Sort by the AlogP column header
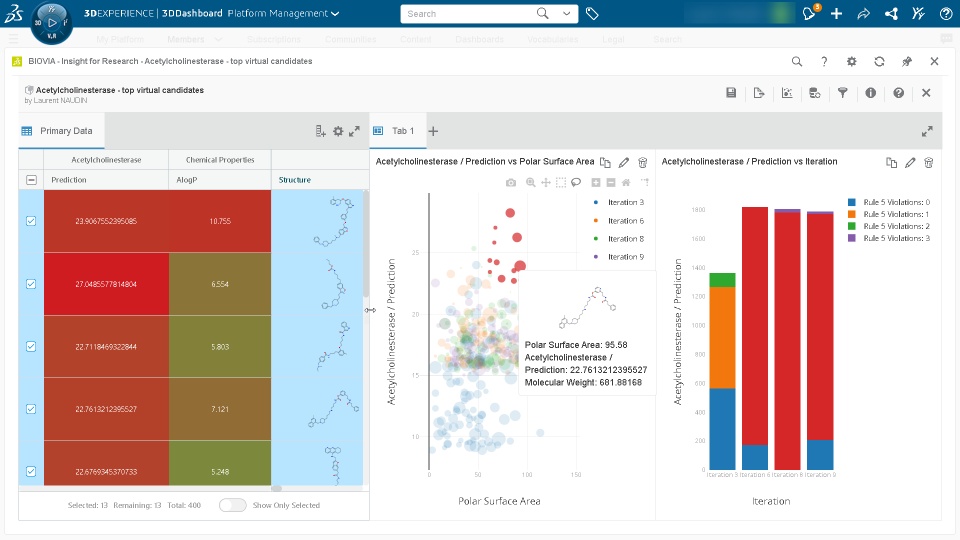 [x=220, y=180]
